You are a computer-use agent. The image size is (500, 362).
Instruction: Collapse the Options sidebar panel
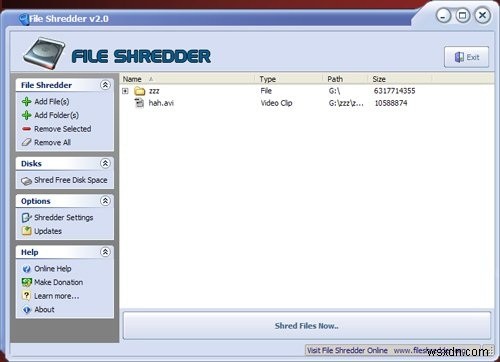click(x=105, y=201)
